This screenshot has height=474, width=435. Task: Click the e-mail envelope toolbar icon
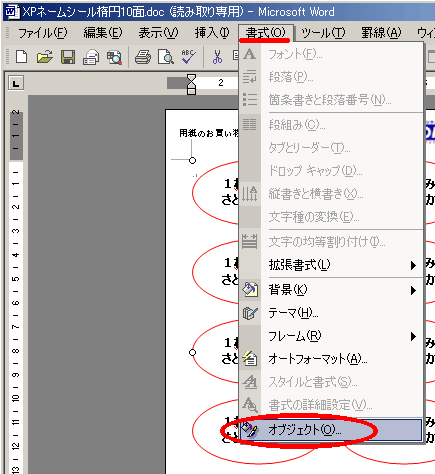[x=91, y=57]
